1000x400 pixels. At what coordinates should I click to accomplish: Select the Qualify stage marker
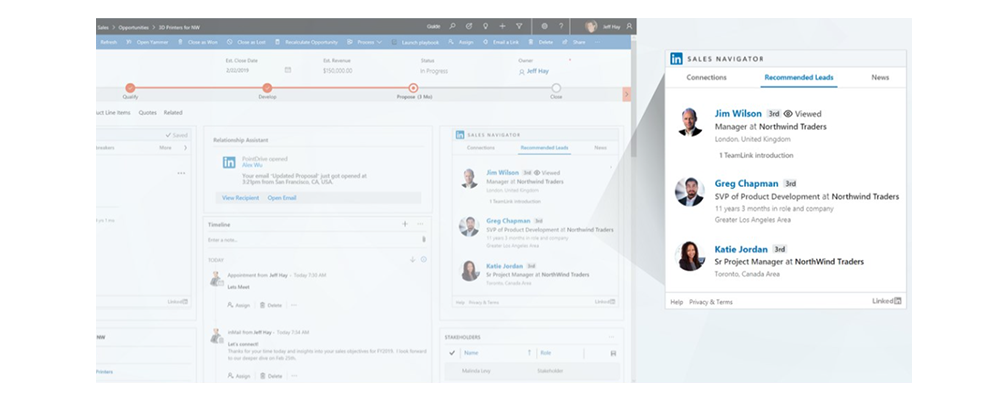(130, 88)
